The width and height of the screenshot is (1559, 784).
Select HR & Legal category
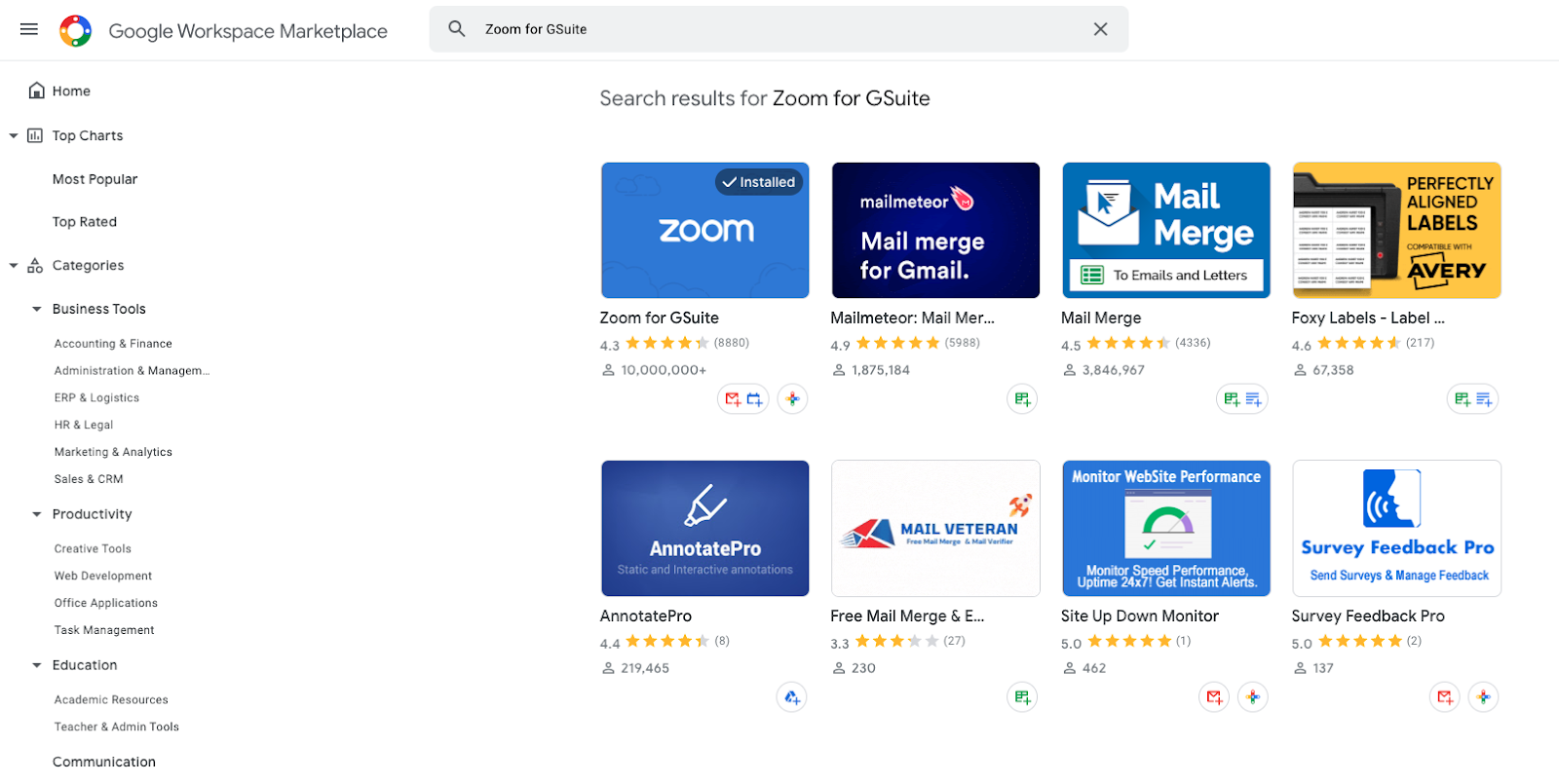tap(84, 426)
